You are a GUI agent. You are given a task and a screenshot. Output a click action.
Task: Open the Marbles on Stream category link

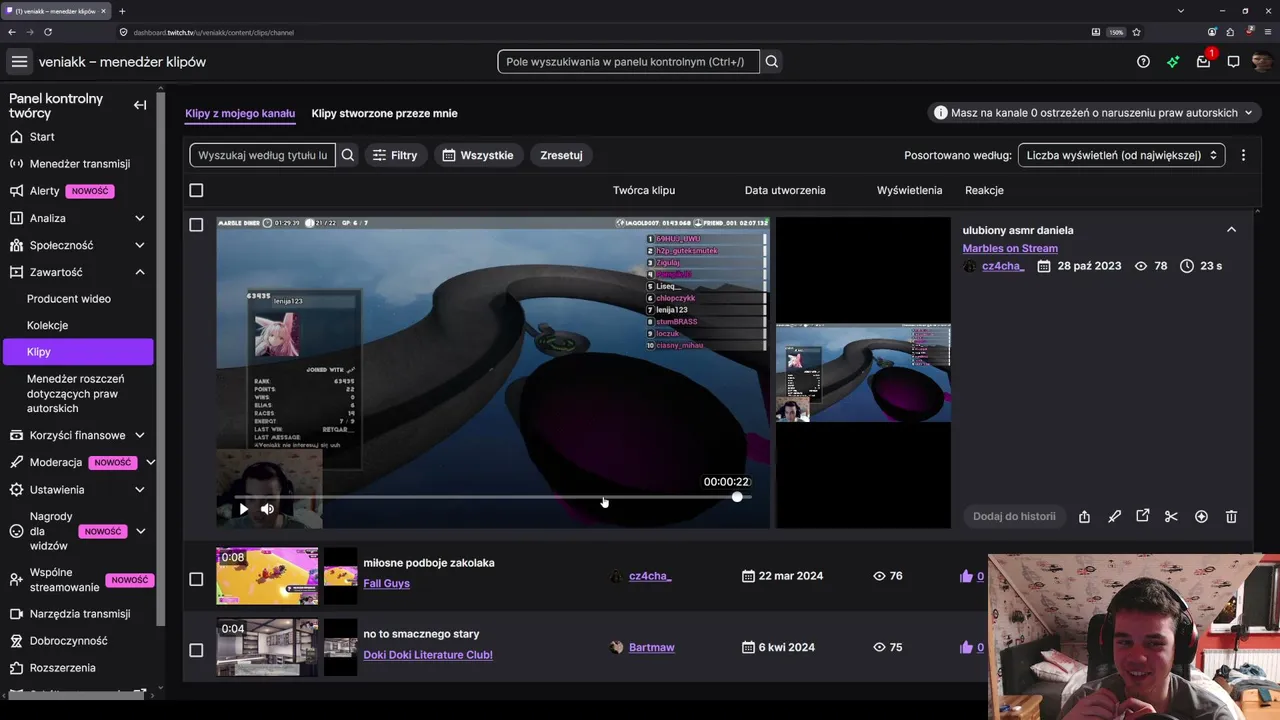tap(1010, 248)
